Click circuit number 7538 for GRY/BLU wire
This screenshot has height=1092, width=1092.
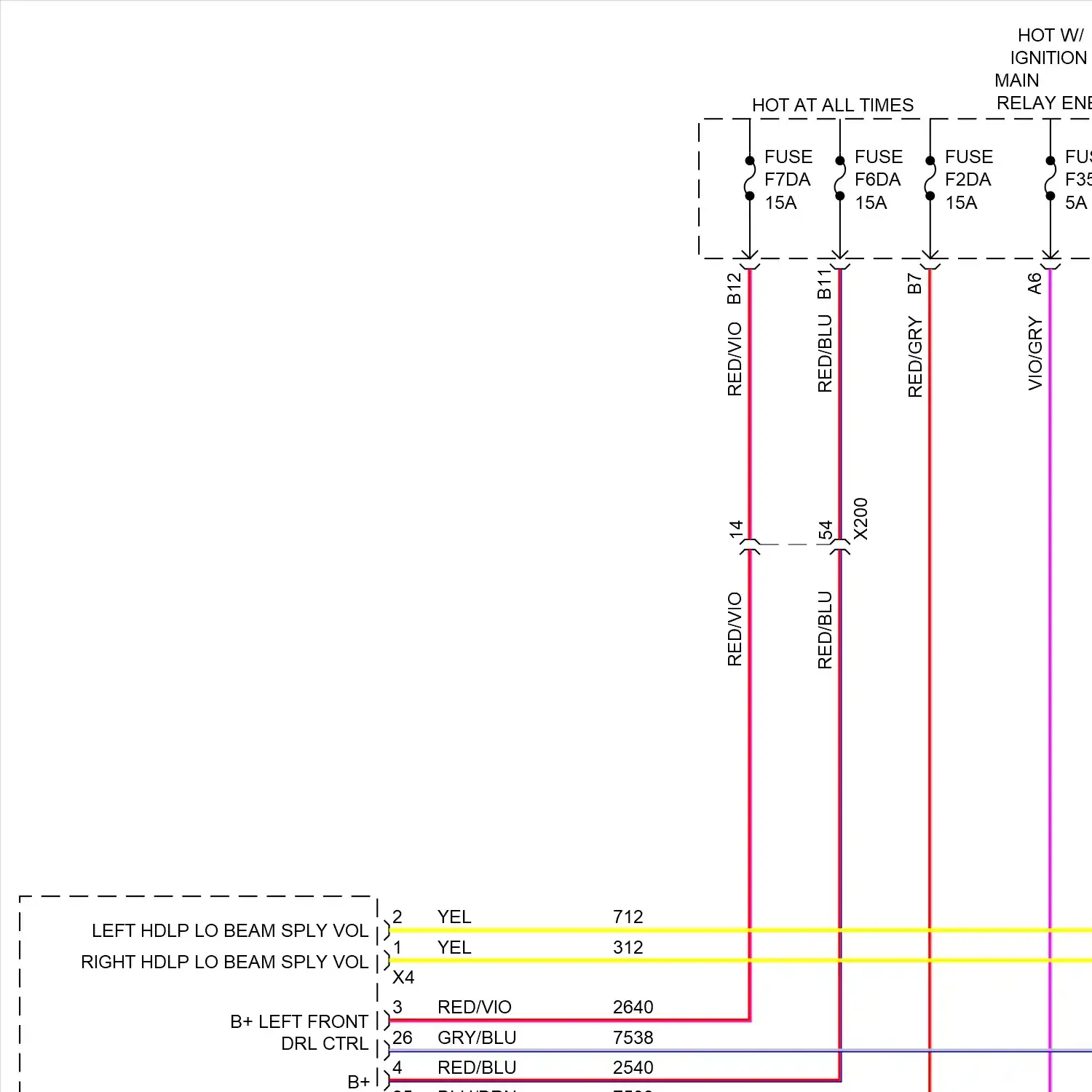tap(633, 1037)
